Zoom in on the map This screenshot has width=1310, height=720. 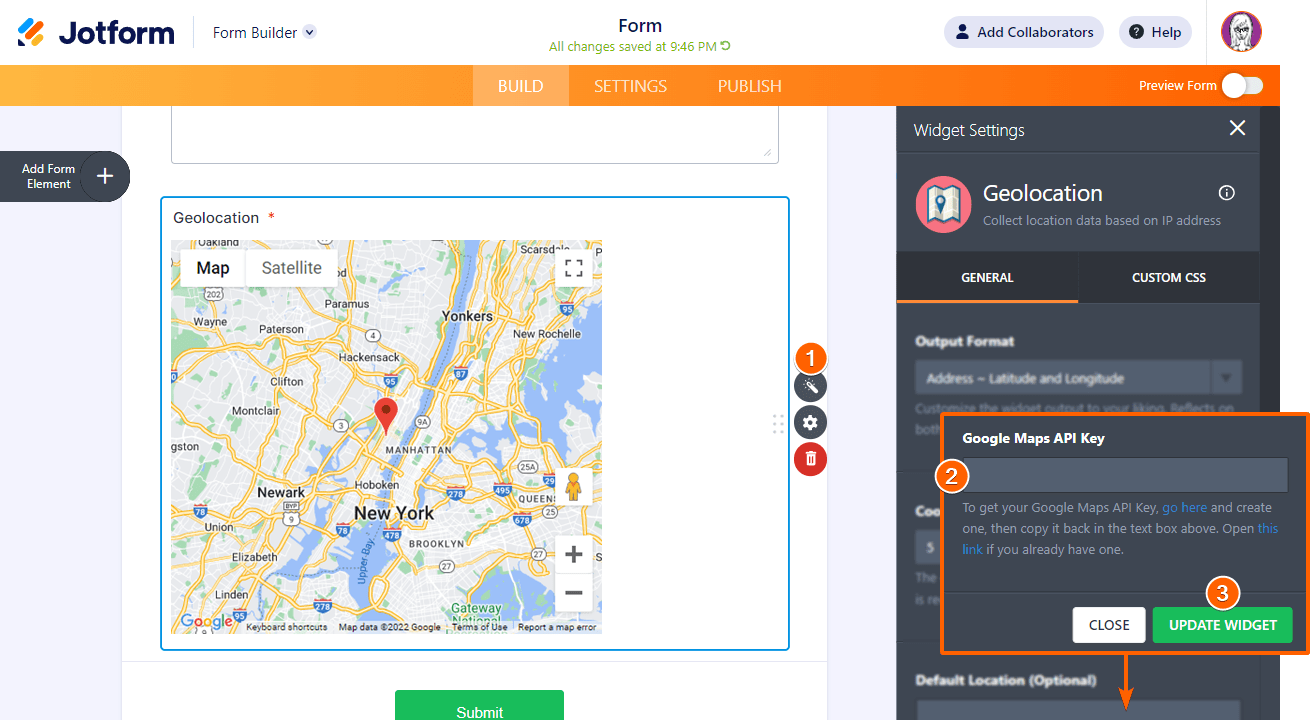click(574, 554)
